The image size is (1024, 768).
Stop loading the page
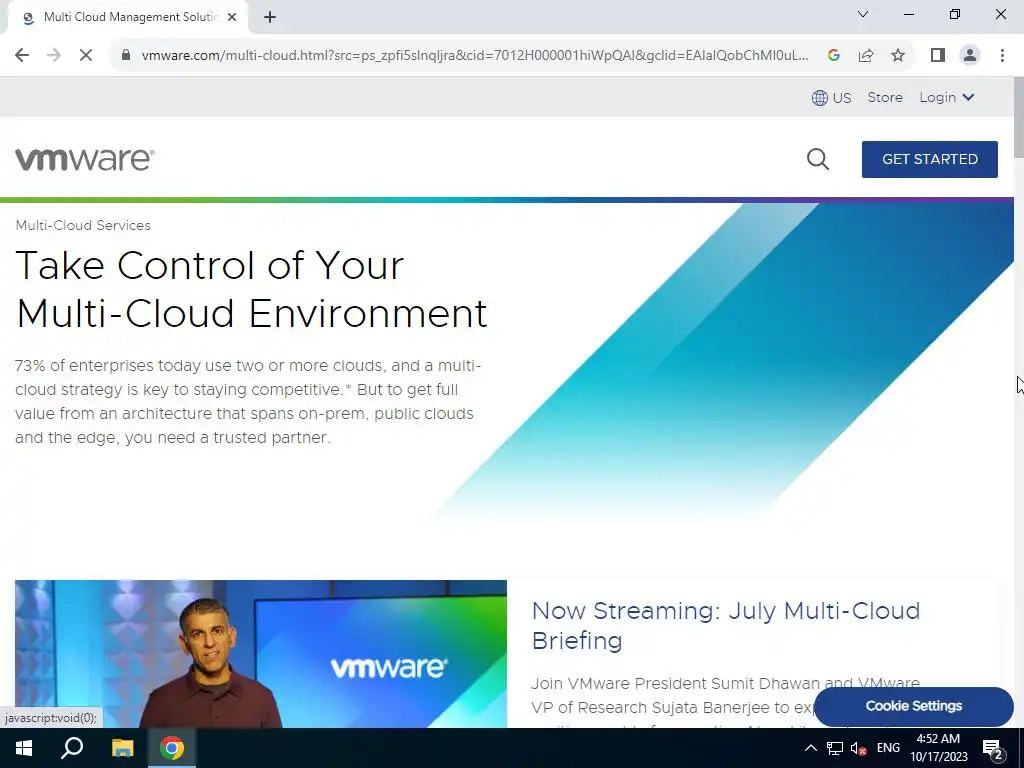(x=86, y=56)
